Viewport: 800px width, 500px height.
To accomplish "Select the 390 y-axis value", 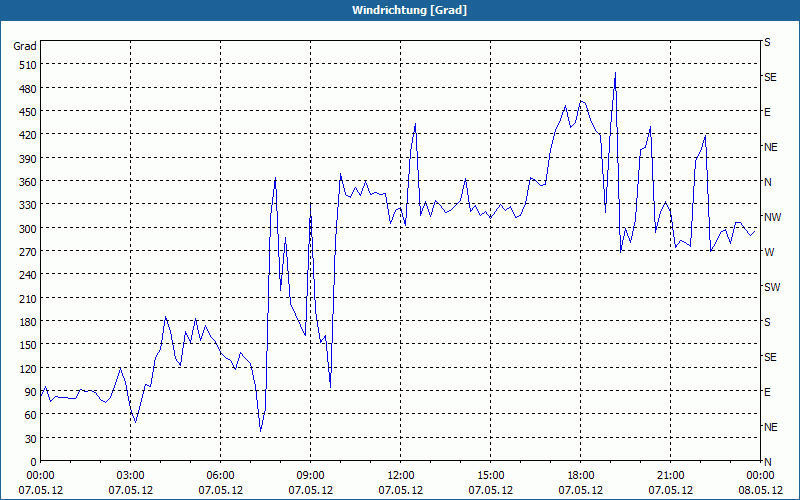I will (x=28, y=159).
